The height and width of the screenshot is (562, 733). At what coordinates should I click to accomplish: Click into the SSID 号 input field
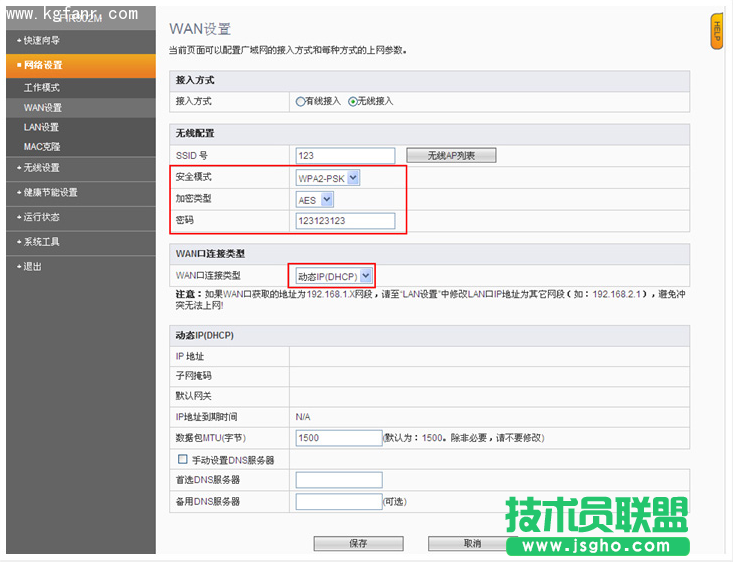[345, 155]
